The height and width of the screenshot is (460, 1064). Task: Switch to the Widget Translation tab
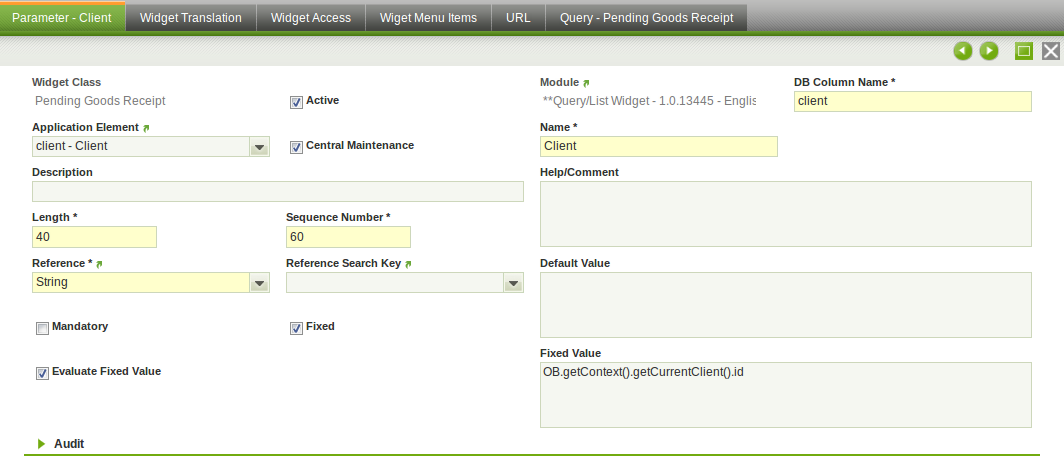tap(191, 17)
